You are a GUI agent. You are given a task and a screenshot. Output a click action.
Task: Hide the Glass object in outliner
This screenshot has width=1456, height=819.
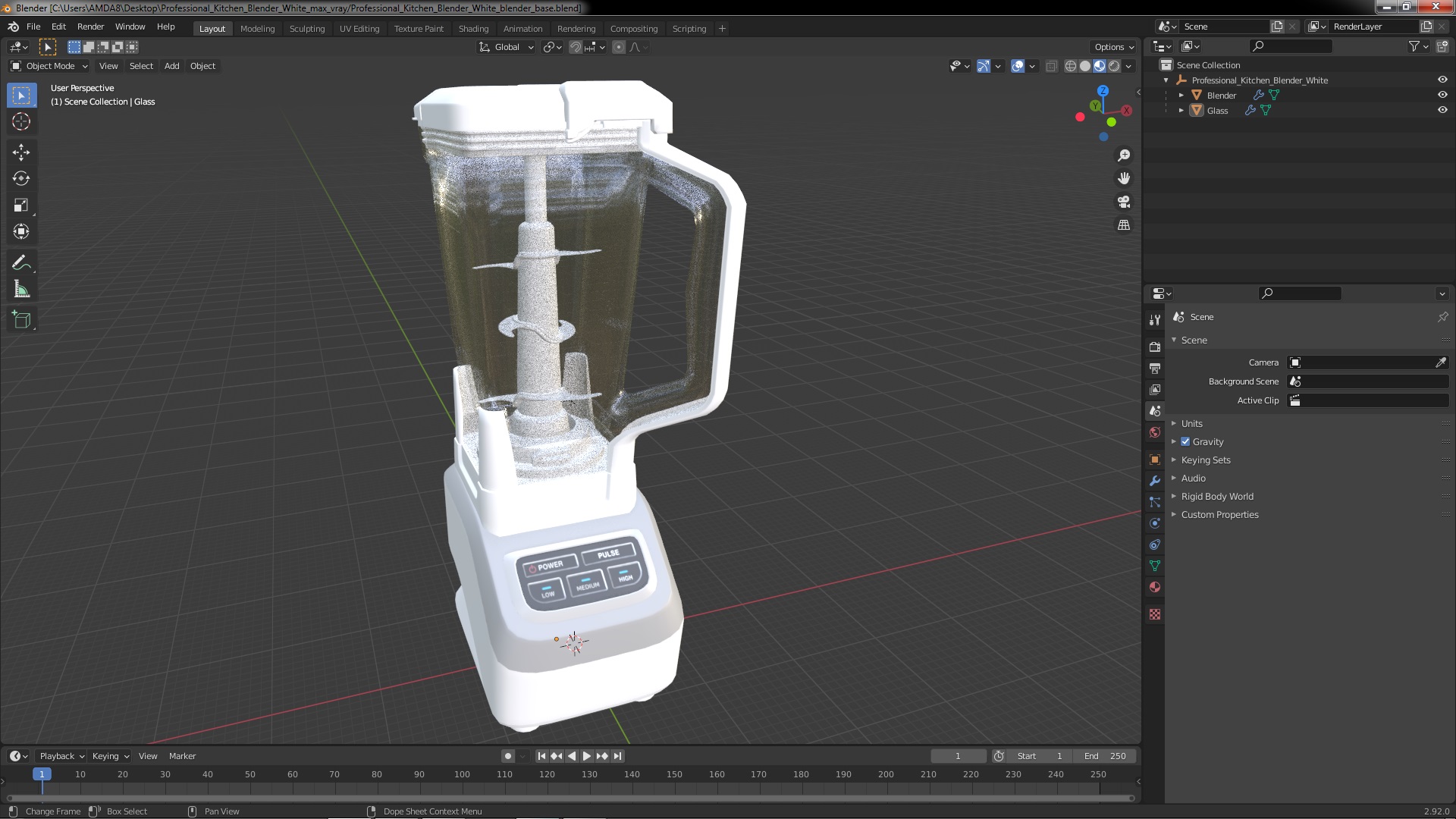[x=1442, y=110]
